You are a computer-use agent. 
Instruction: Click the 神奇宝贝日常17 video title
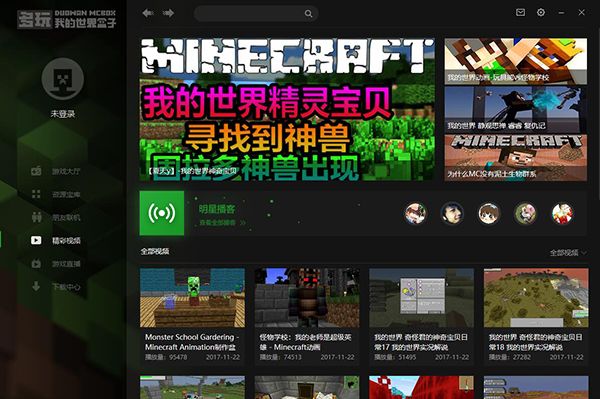tap(421, 342)
